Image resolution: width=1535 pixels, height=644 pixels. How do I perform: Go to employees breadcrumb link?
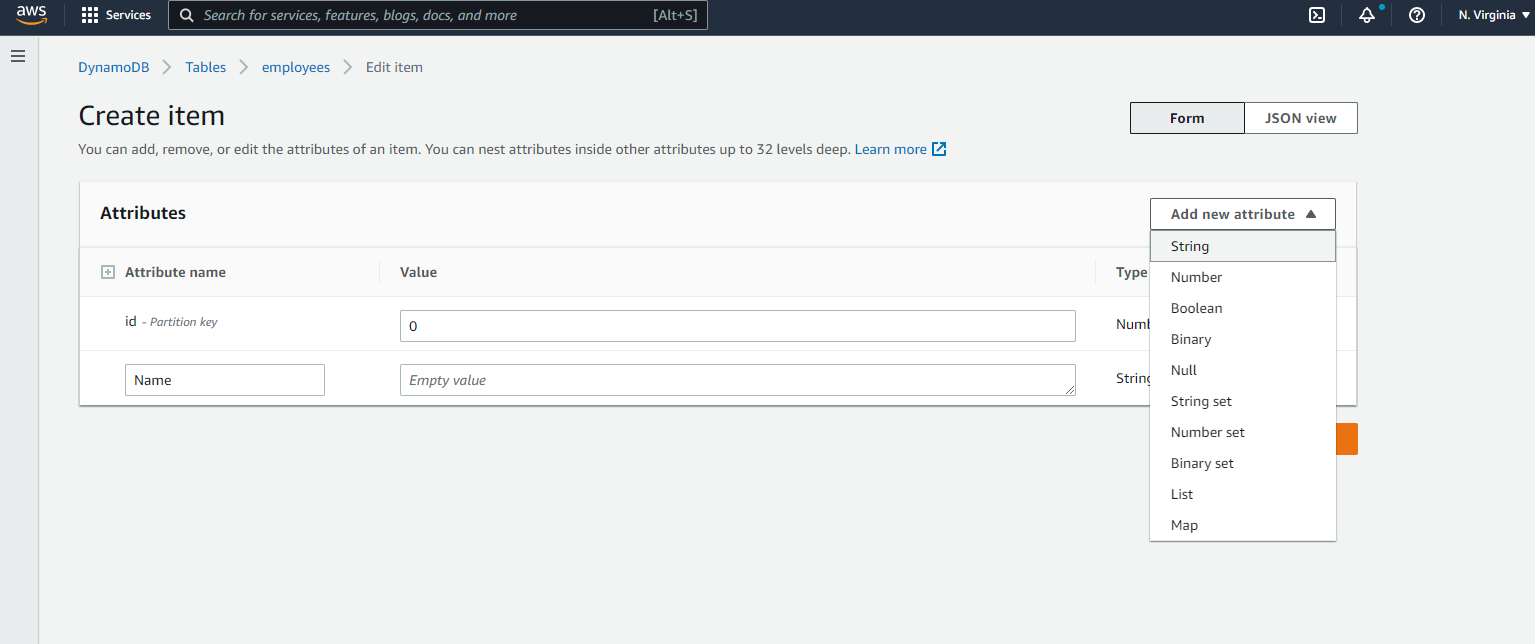[296, 67]
